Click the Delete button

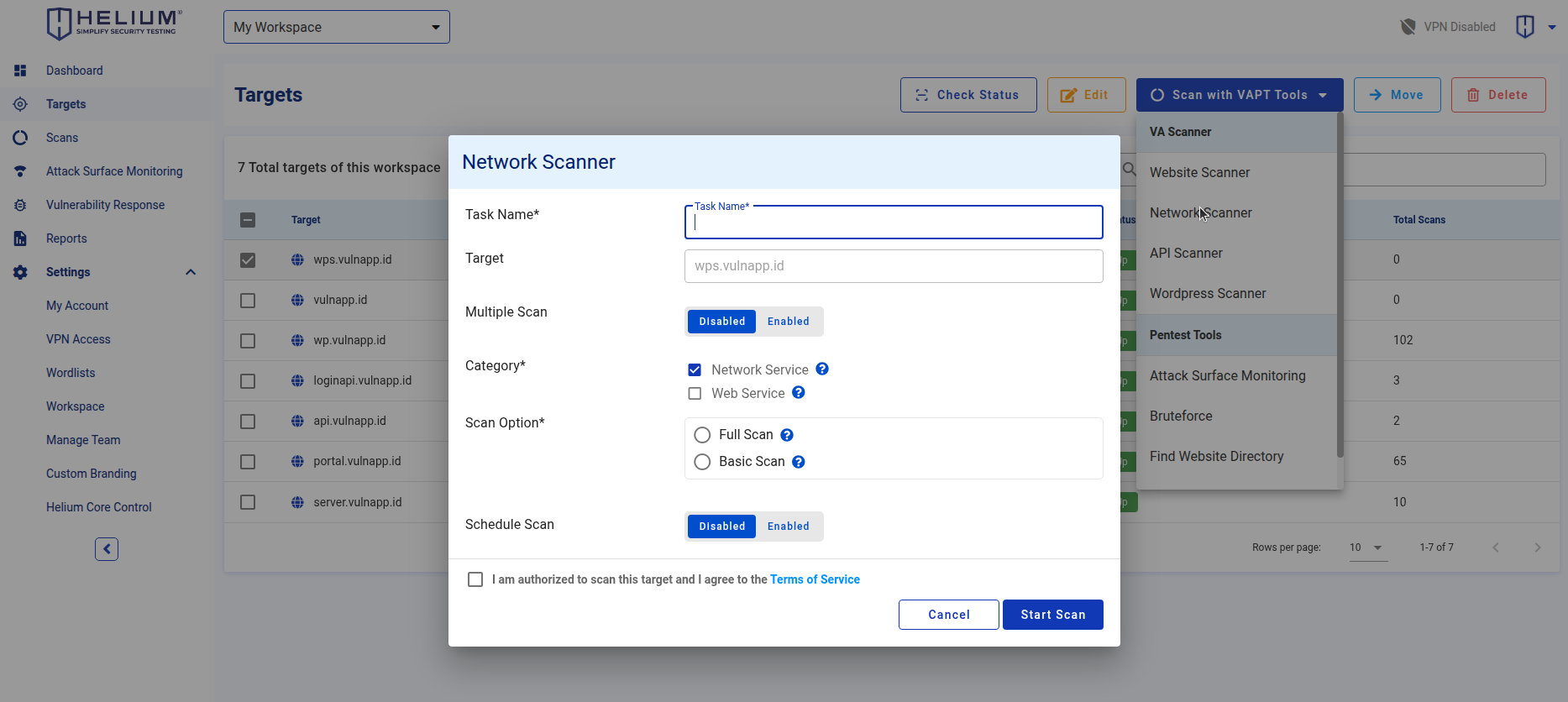point(1498,95)
